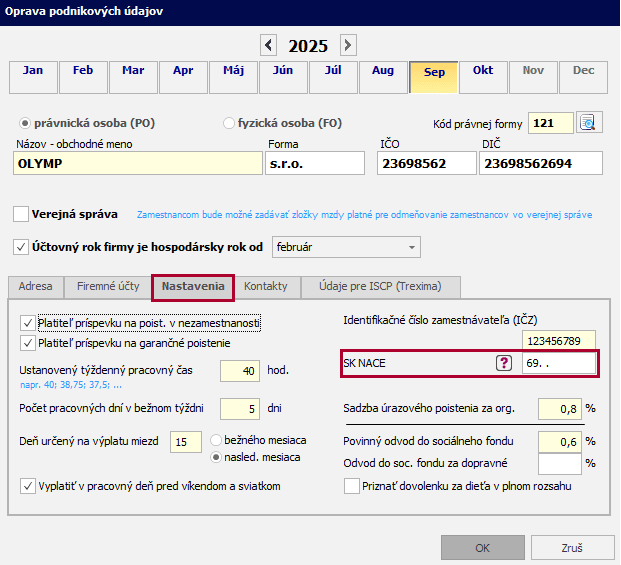Select the Okt month tab
621x565 pixels.
click(x=483, y=76)
